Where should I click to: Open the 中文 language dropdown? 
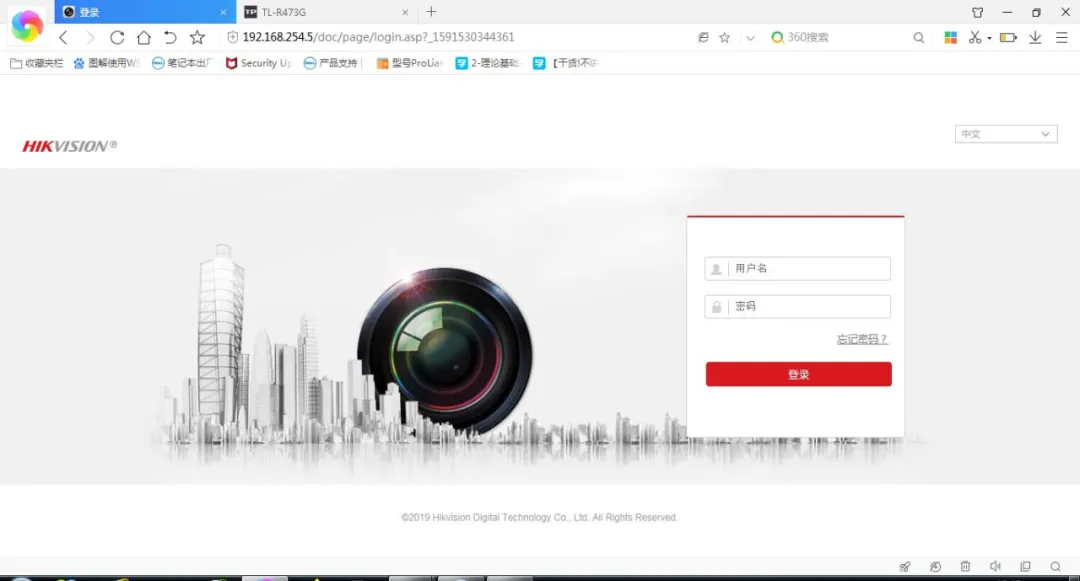(1006, 134)
